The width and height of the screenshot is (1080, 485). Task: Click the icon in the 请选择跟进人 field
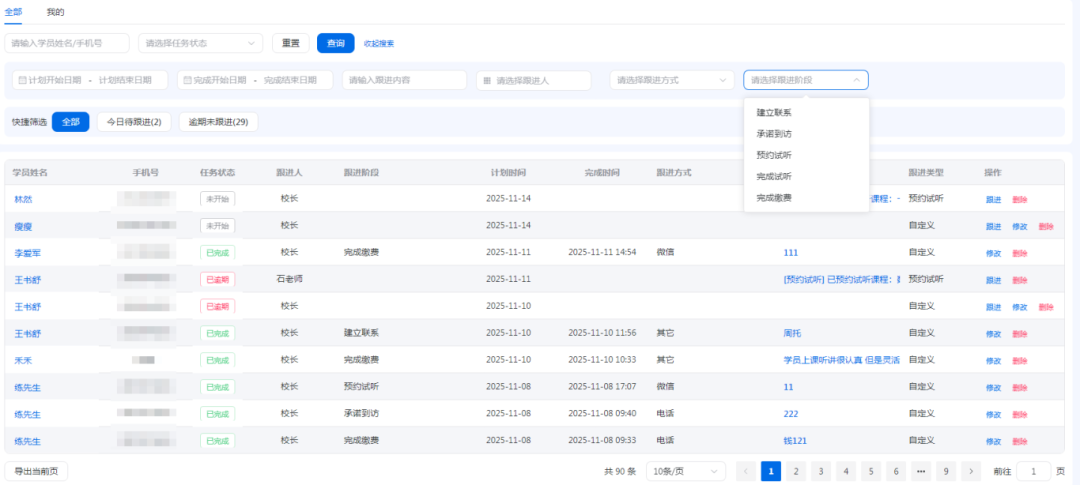tap(487, 80)
